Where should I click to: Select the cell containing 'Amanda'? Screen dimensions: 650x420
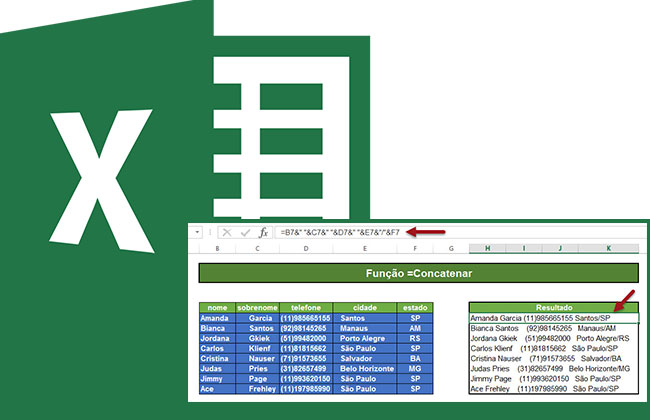point(217,318)
